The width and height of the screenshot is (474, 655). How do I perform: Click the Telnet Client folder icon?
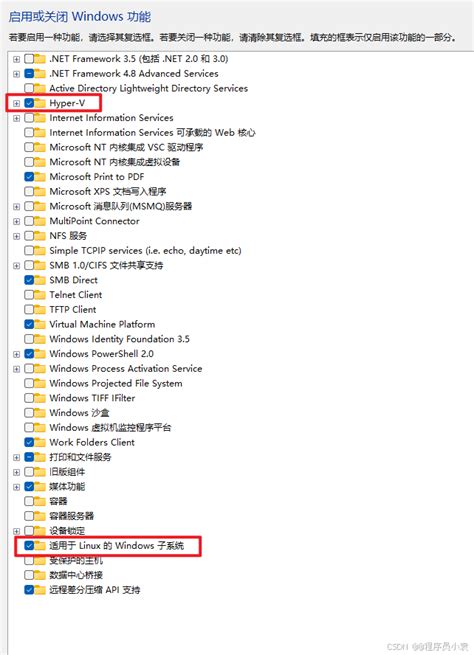pyautogui.click(x=40, y=295)
